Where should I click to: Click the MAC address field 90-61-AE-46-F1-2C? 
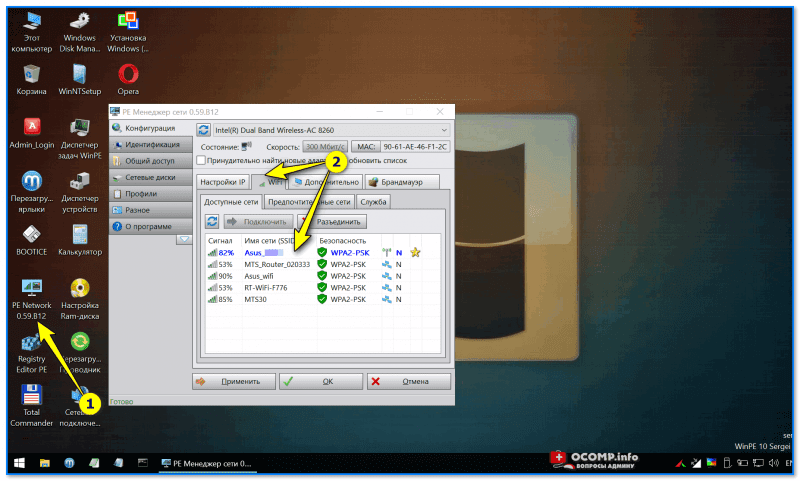[415, 146]
